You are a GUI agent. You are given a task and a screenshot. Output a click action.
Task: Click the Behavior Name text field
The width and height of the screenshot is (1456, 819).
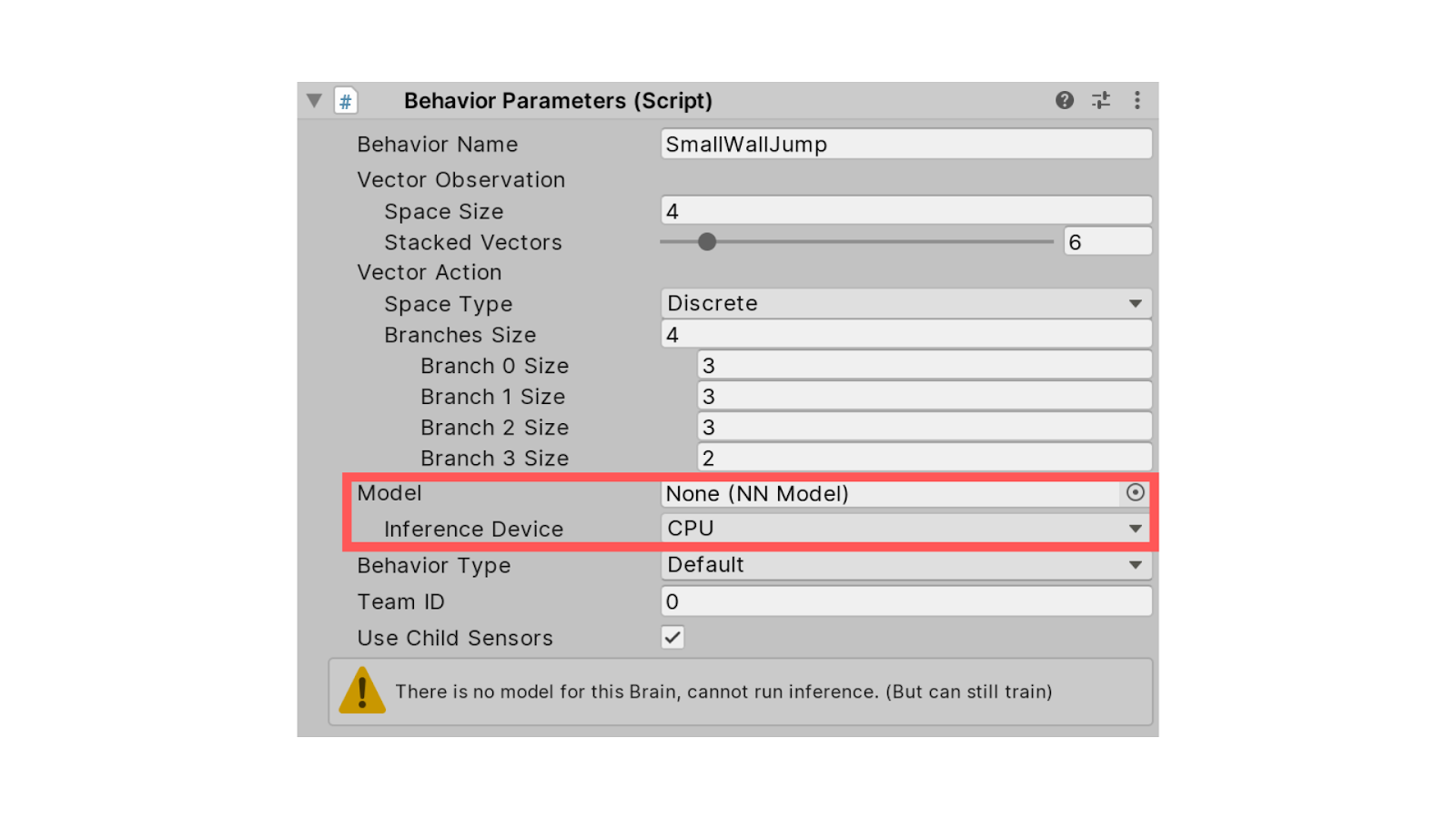click(x=906, y=144)
